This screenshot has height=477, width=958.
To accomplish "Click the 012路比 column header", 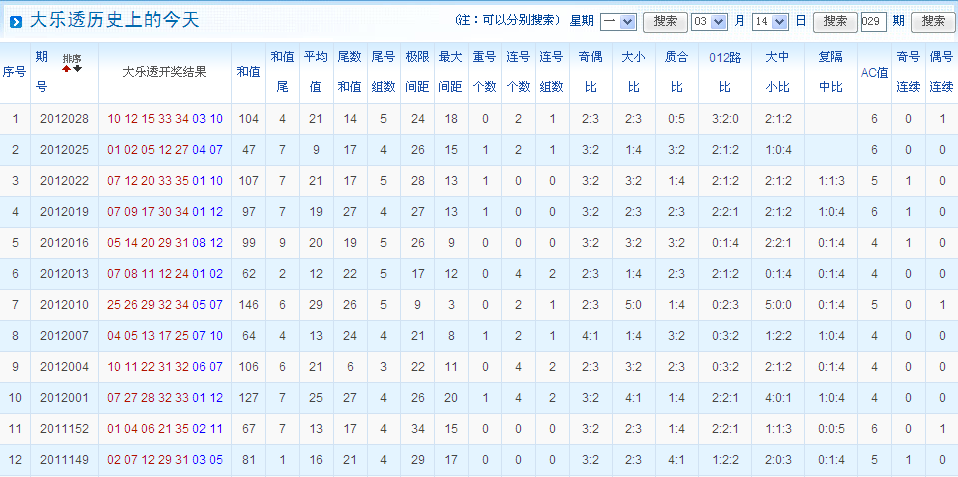I will tap(725, 72).
